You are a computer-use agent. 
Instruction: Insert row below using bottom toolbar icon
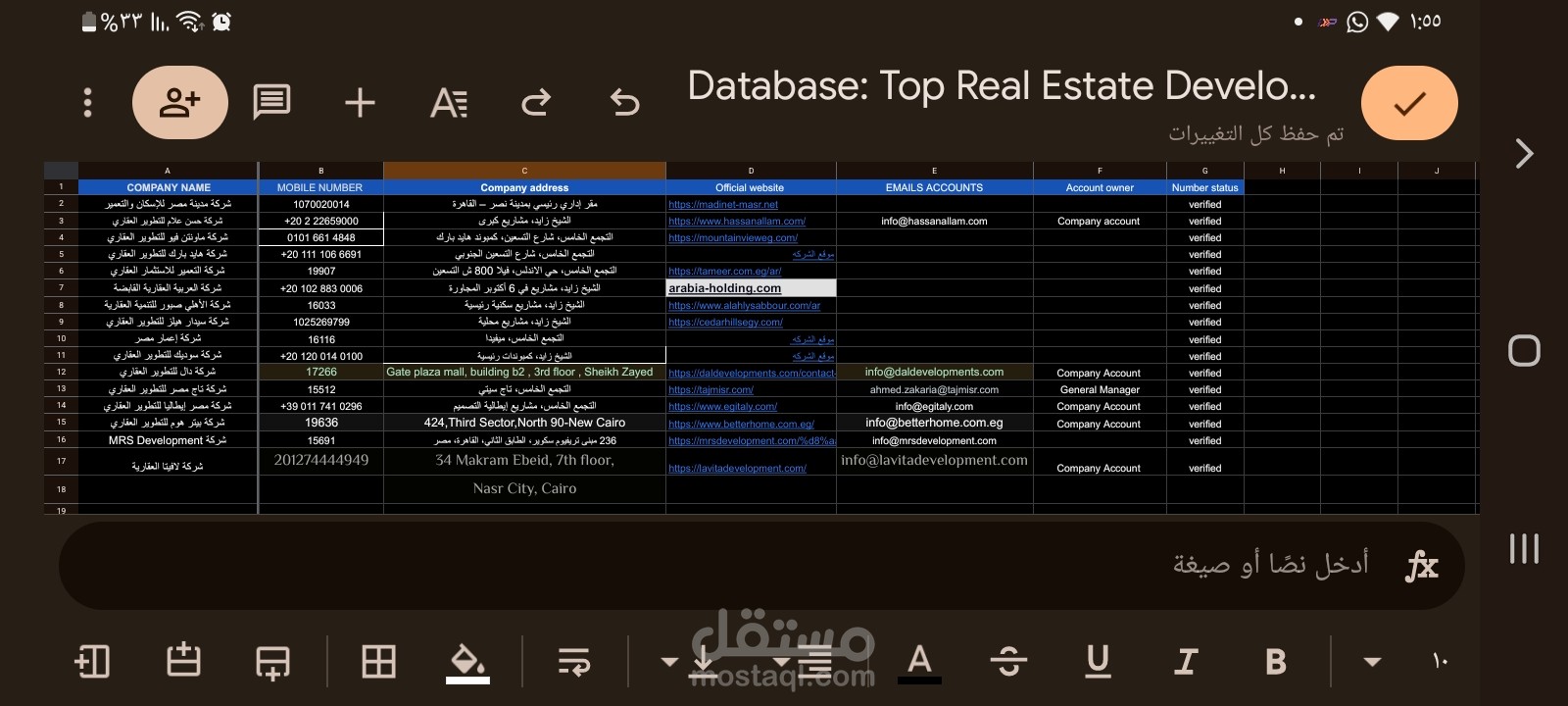coord(272,662)
